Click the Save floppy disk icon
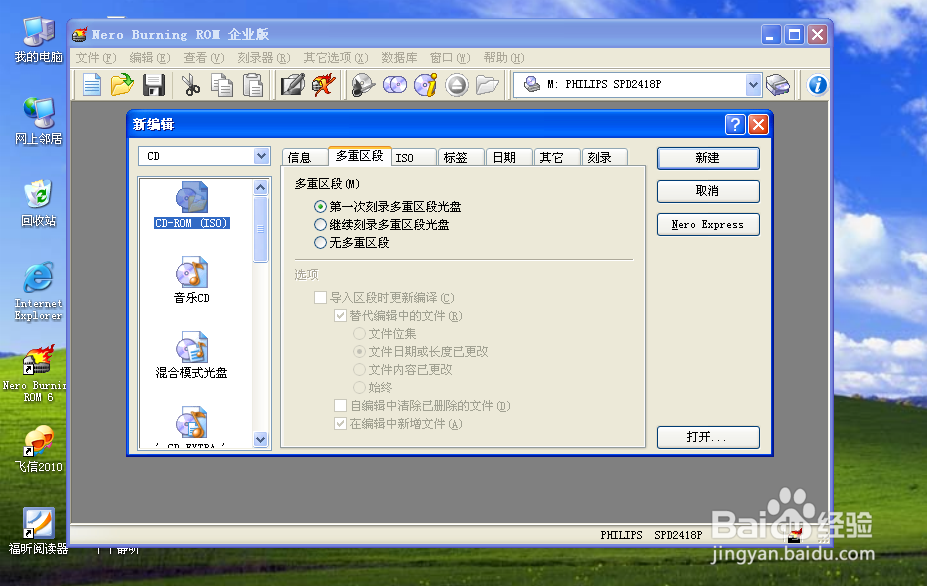The height and width of the screenshot is (586, 927). coord(154,85)
